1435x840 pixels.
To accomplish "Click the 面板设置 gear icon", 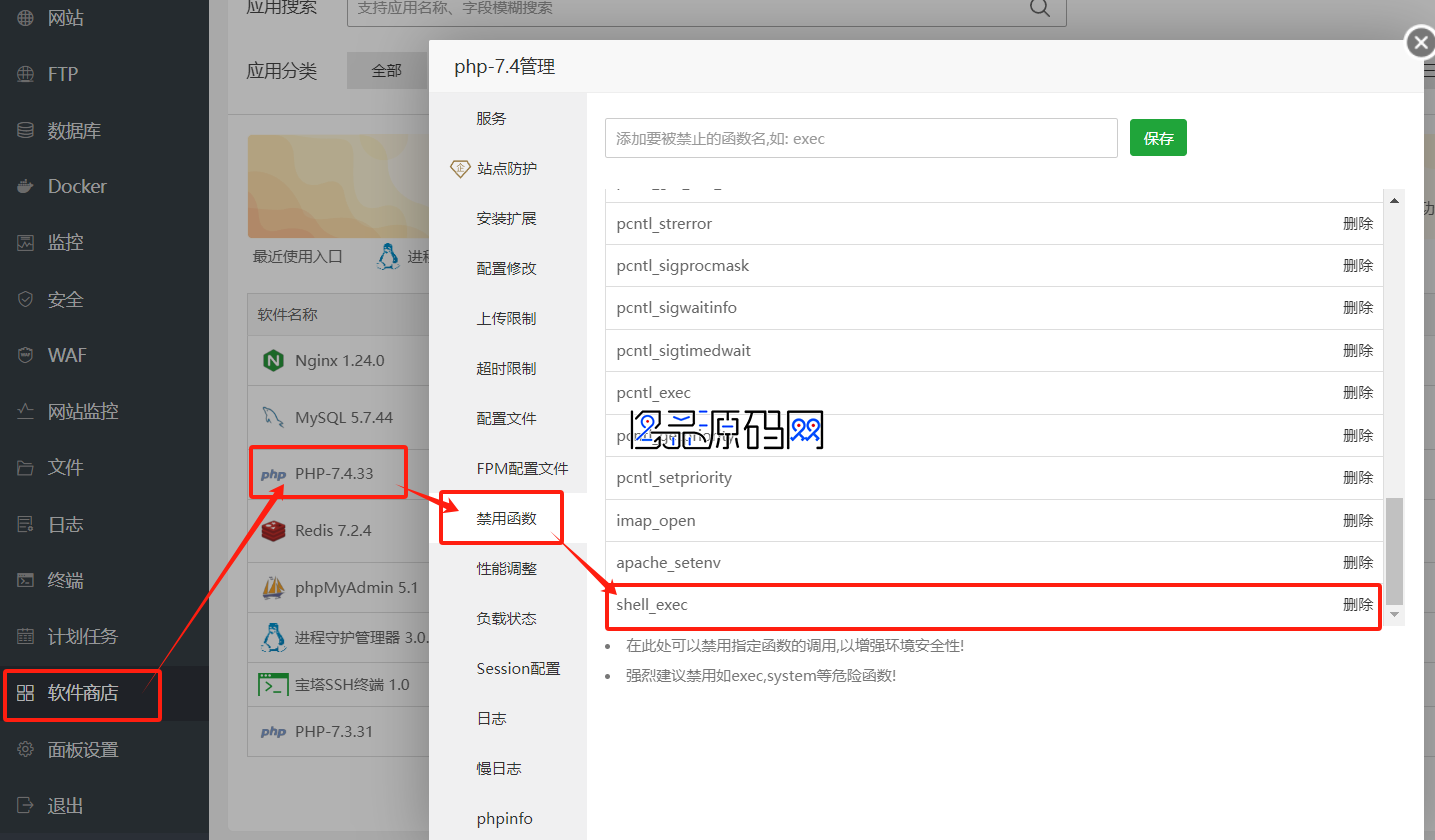I will click(x=26, y=749).
